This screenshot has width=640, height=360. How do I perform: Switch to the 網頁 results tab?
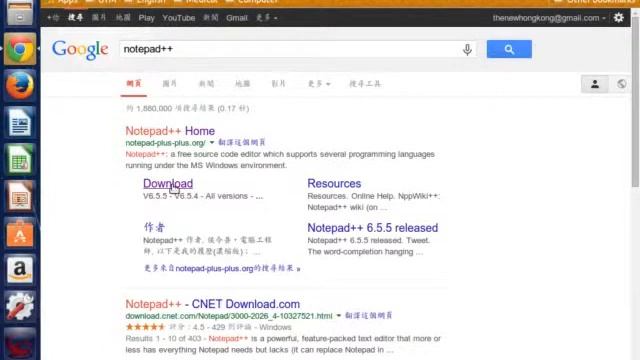[133, 84]
